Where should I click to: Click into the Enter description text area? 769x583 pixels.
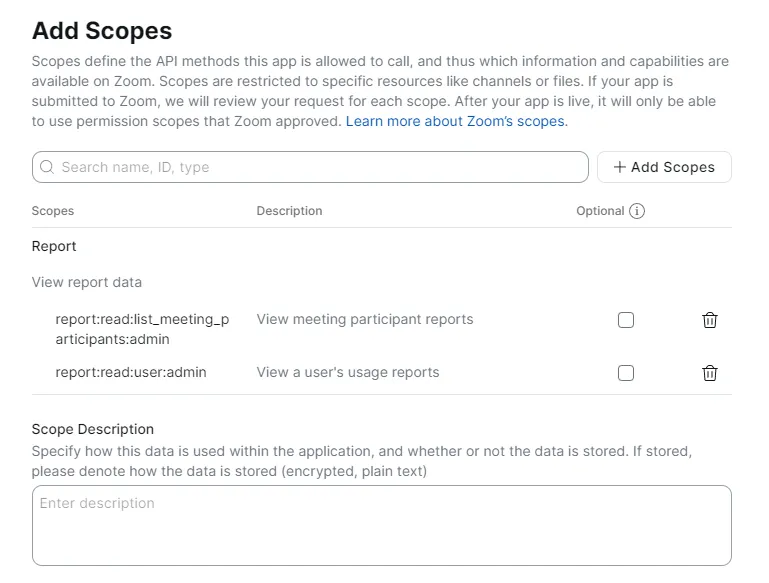[x=382, y=526]
